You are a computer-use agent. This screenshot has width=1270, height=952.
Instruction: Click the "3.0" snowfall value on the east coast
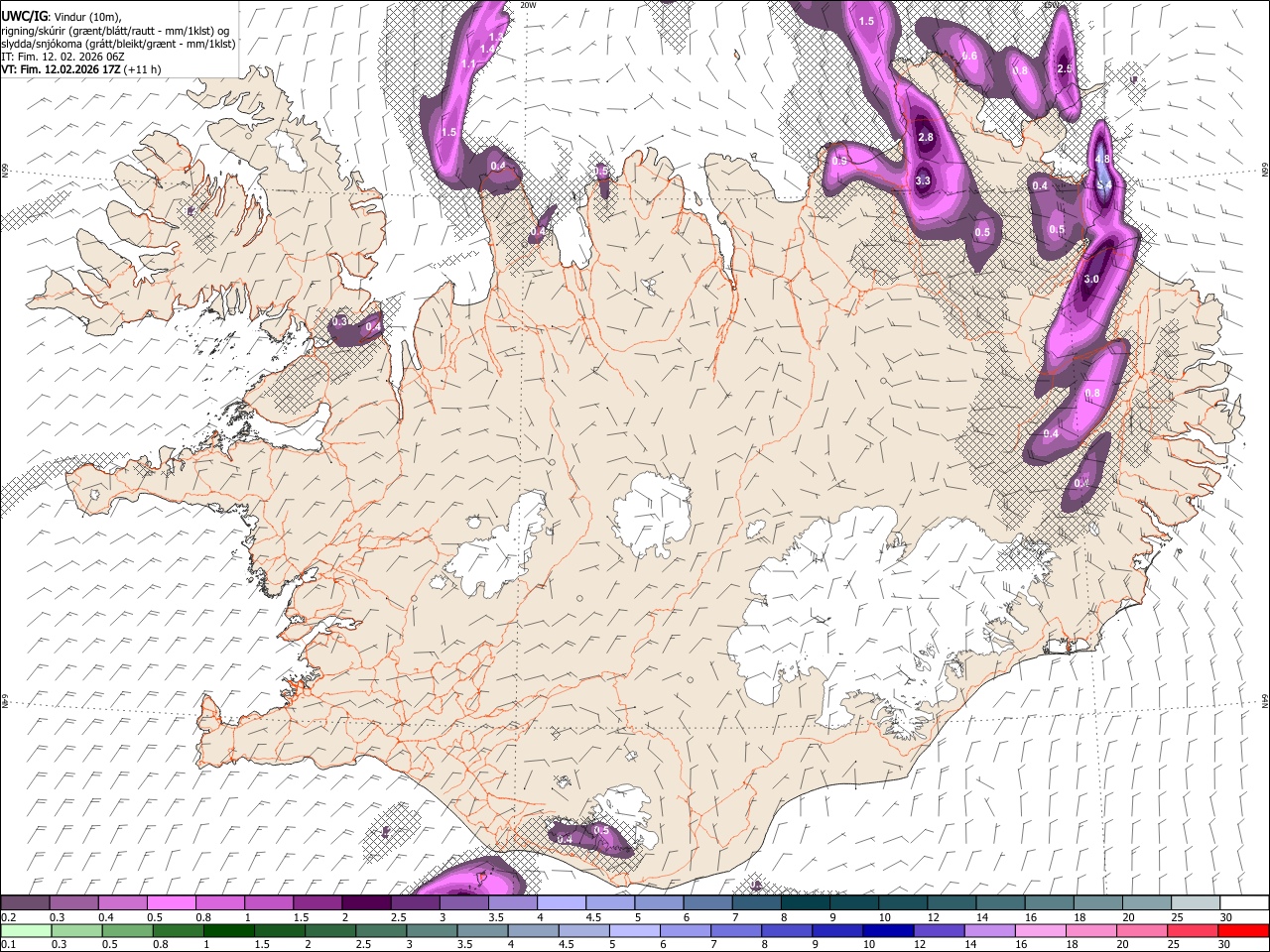tap(1091, 280)
